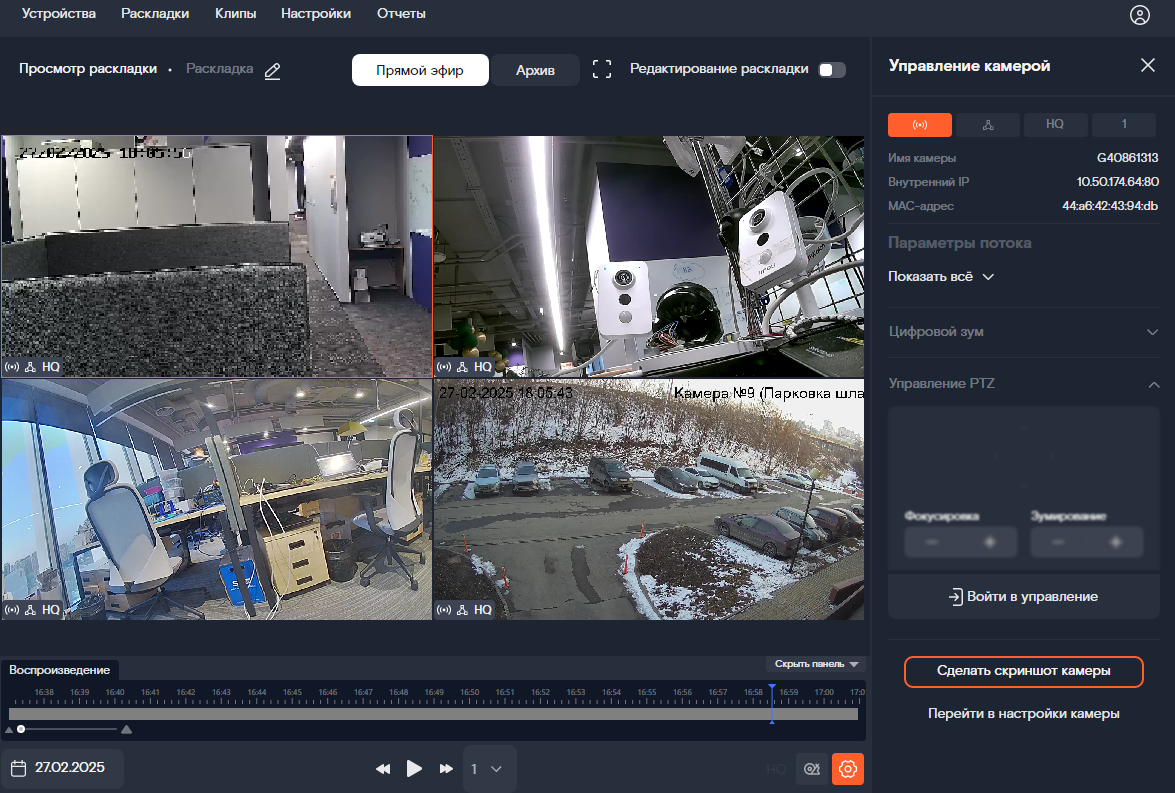Select the orange live-signal button in camera panel
Viewport: 1175px width, 793px height.
(x=919, y=124)
